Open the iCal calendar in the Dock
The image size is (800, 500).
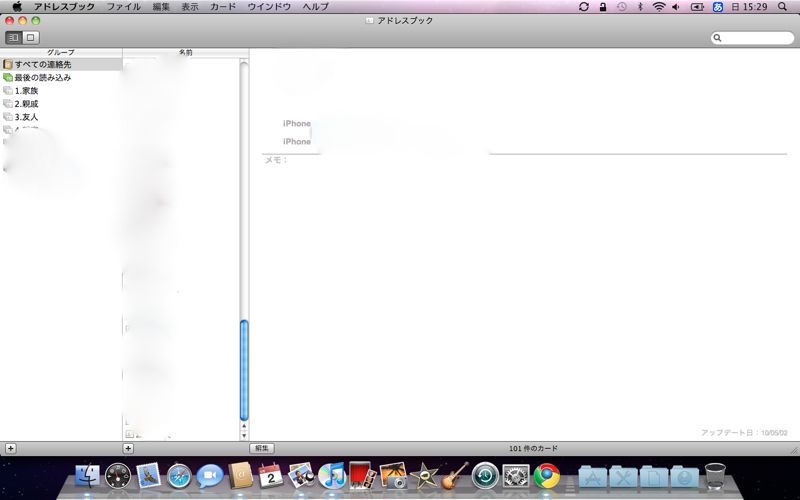point(271,476)
